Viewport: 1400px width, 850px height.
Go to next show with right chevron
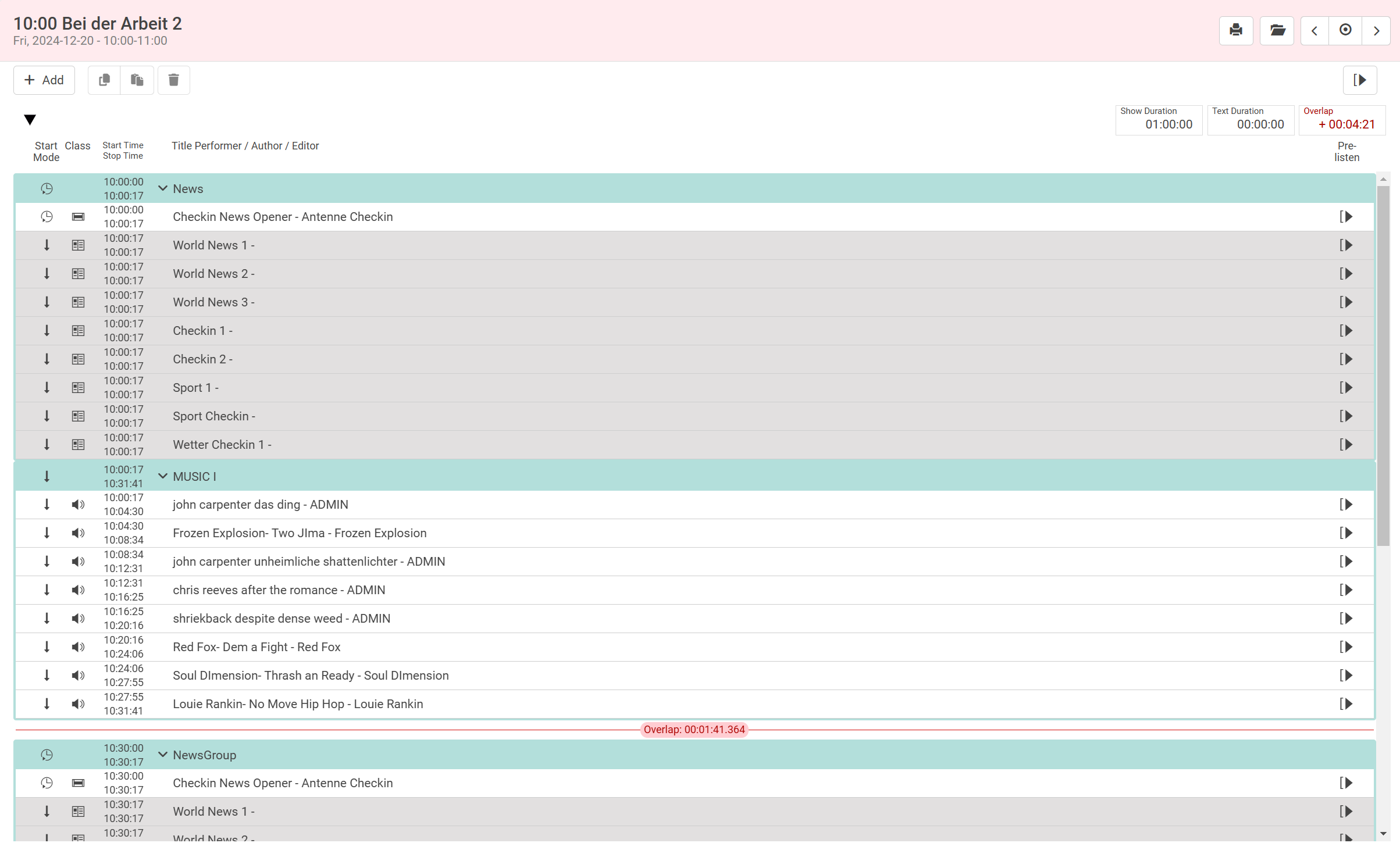[x=1376, y=30]
